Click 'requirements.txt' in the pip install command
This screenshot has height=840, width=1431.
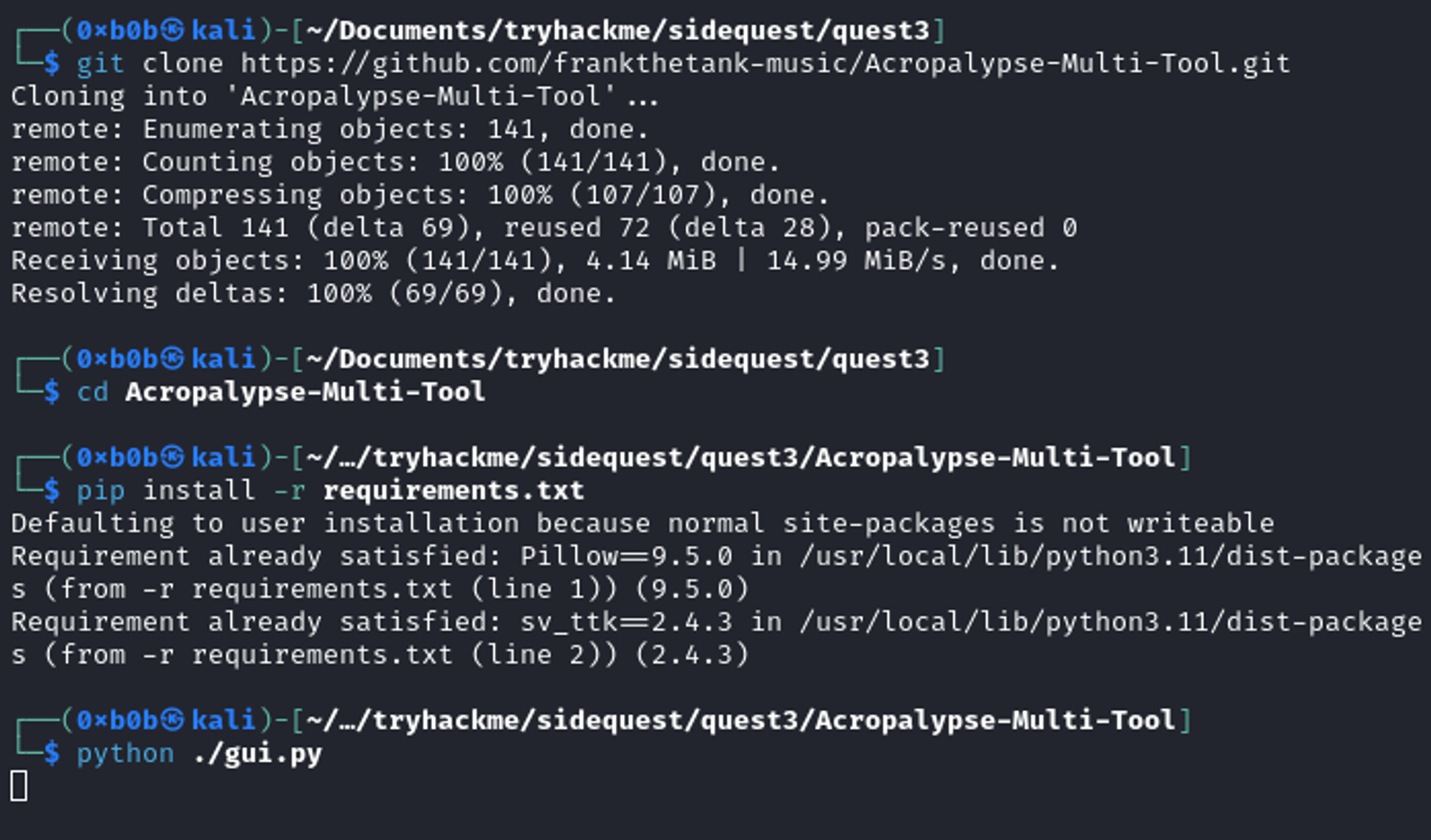(x=453, y=491)
